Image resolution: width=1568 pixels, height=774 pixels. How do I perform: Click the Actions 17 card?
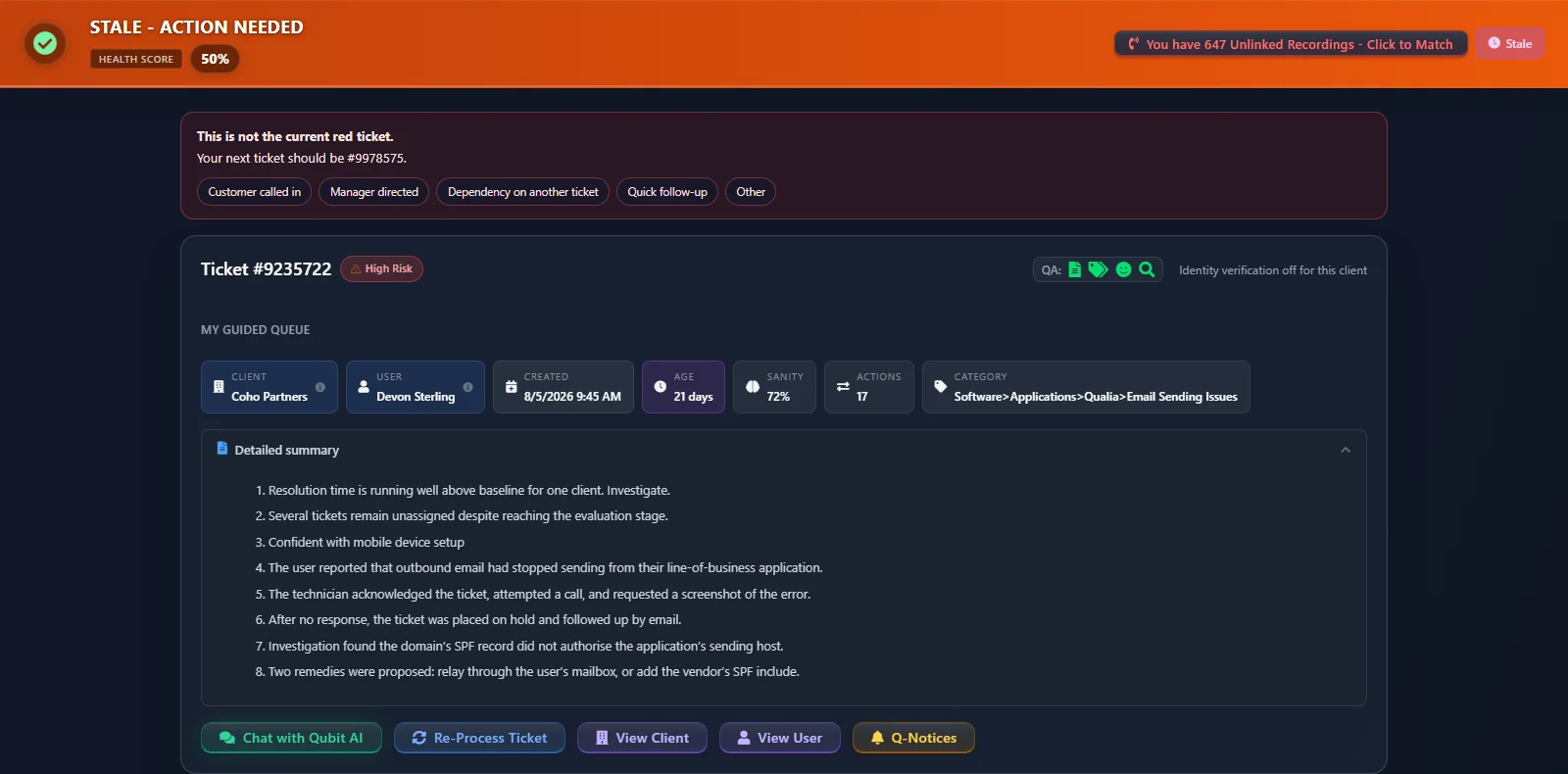coord(869,387)
